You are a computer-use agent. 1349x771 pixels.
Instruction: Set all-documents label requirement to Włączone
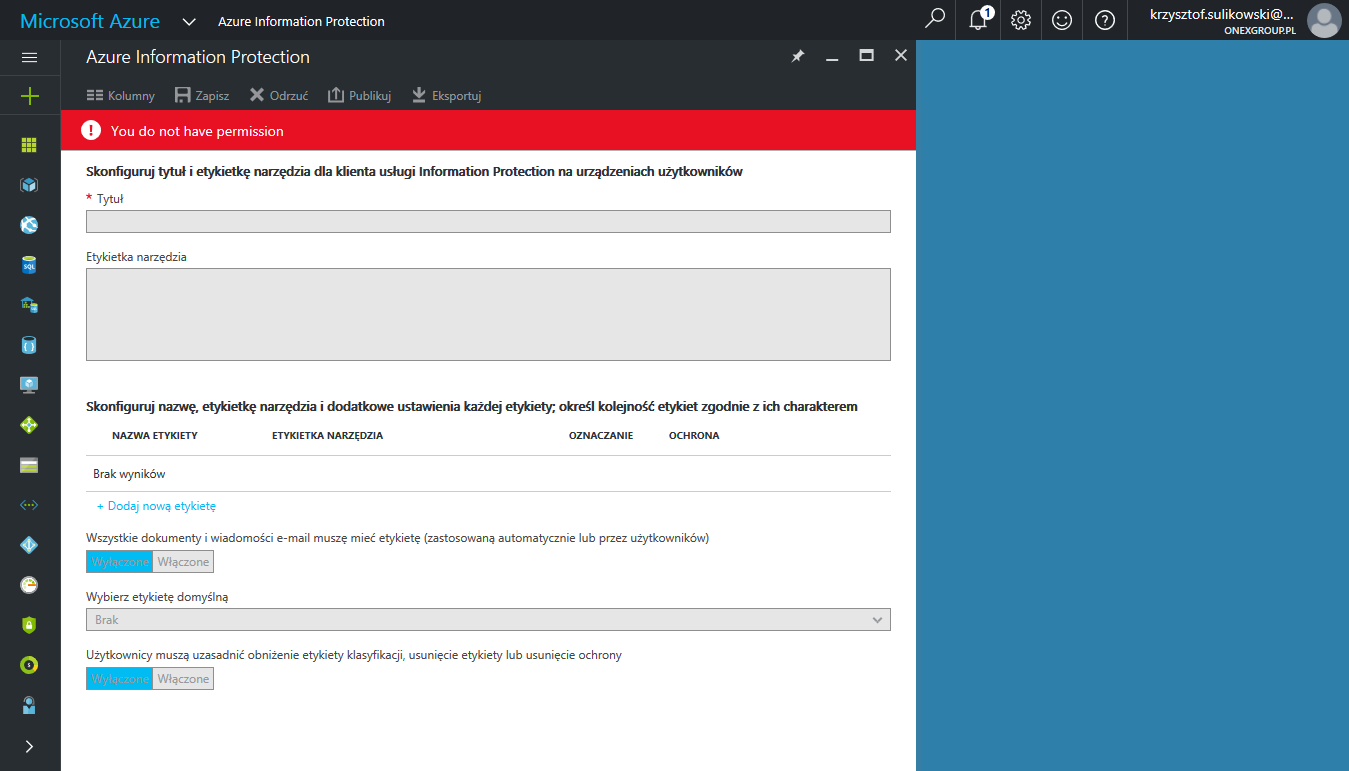point(184,562)
